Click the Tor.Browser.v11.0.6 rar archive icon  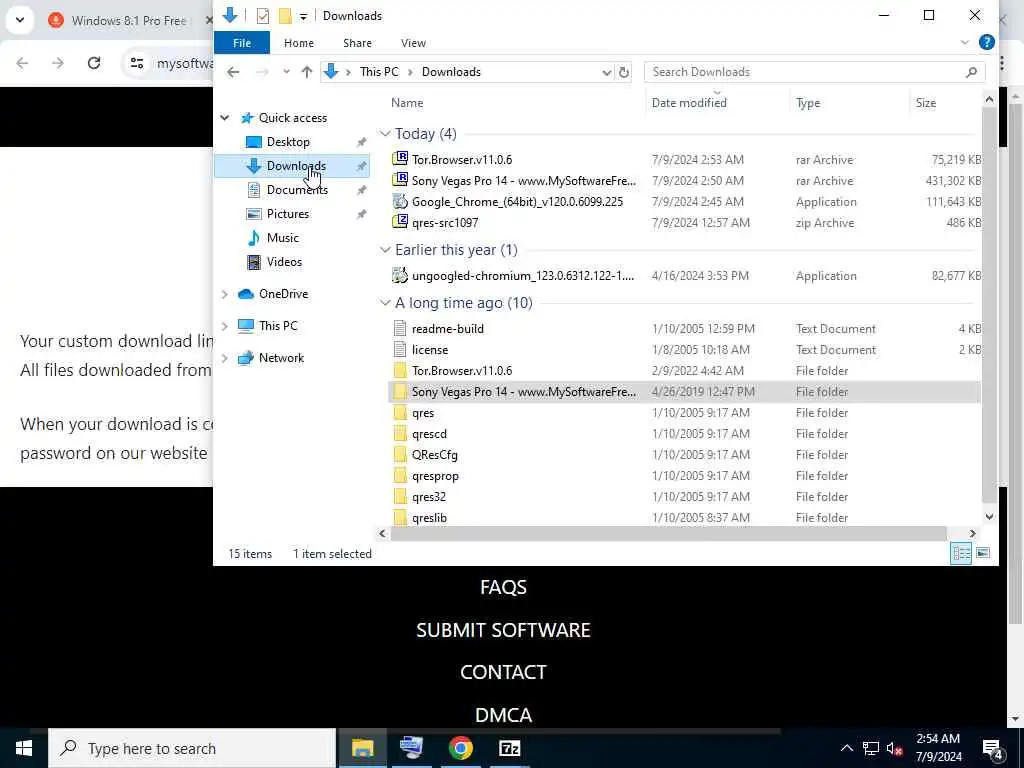[x=400, y=159]
